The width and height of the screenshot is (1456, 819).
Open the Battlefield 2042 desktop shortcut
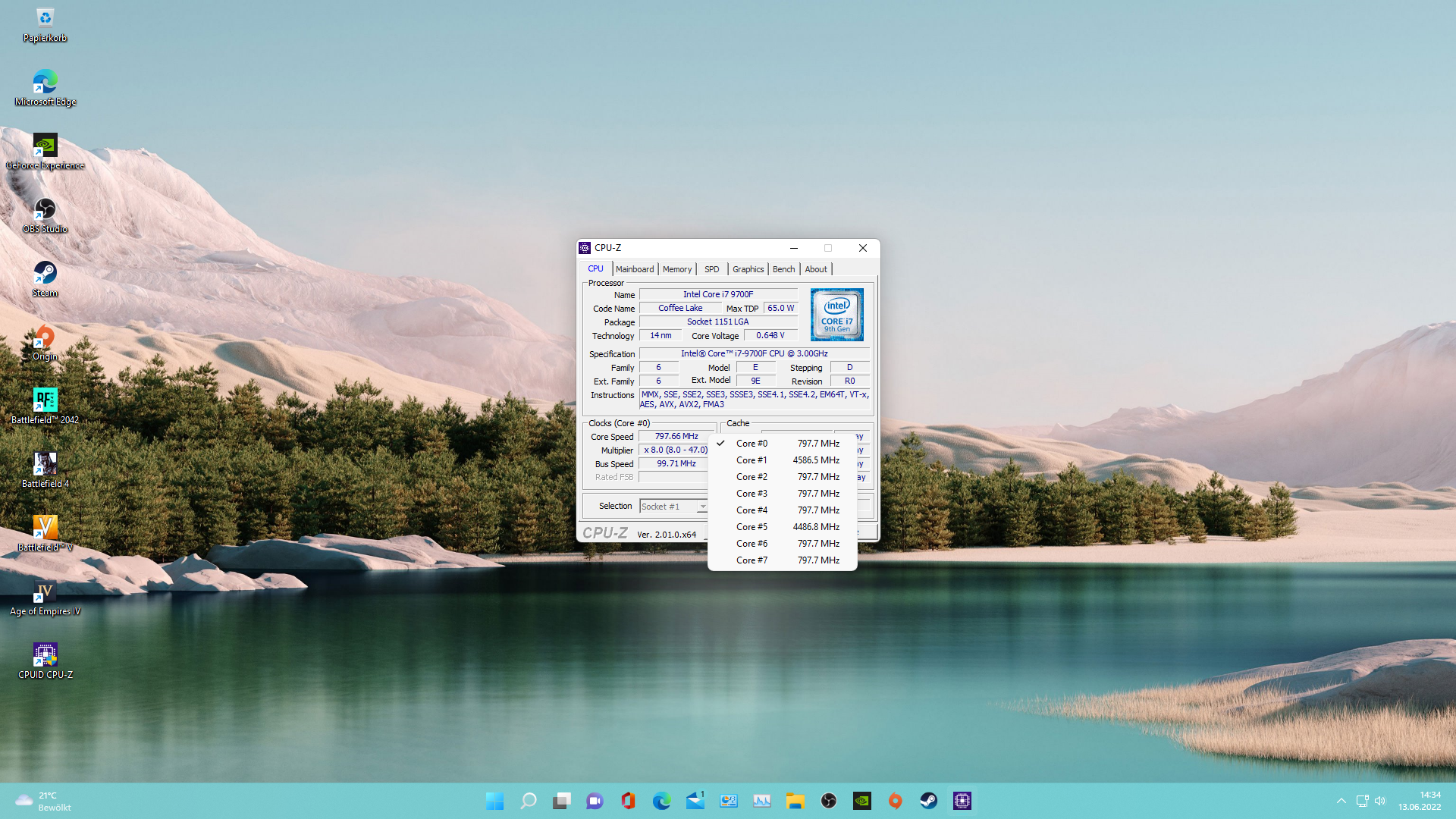(x=45, y=406)
